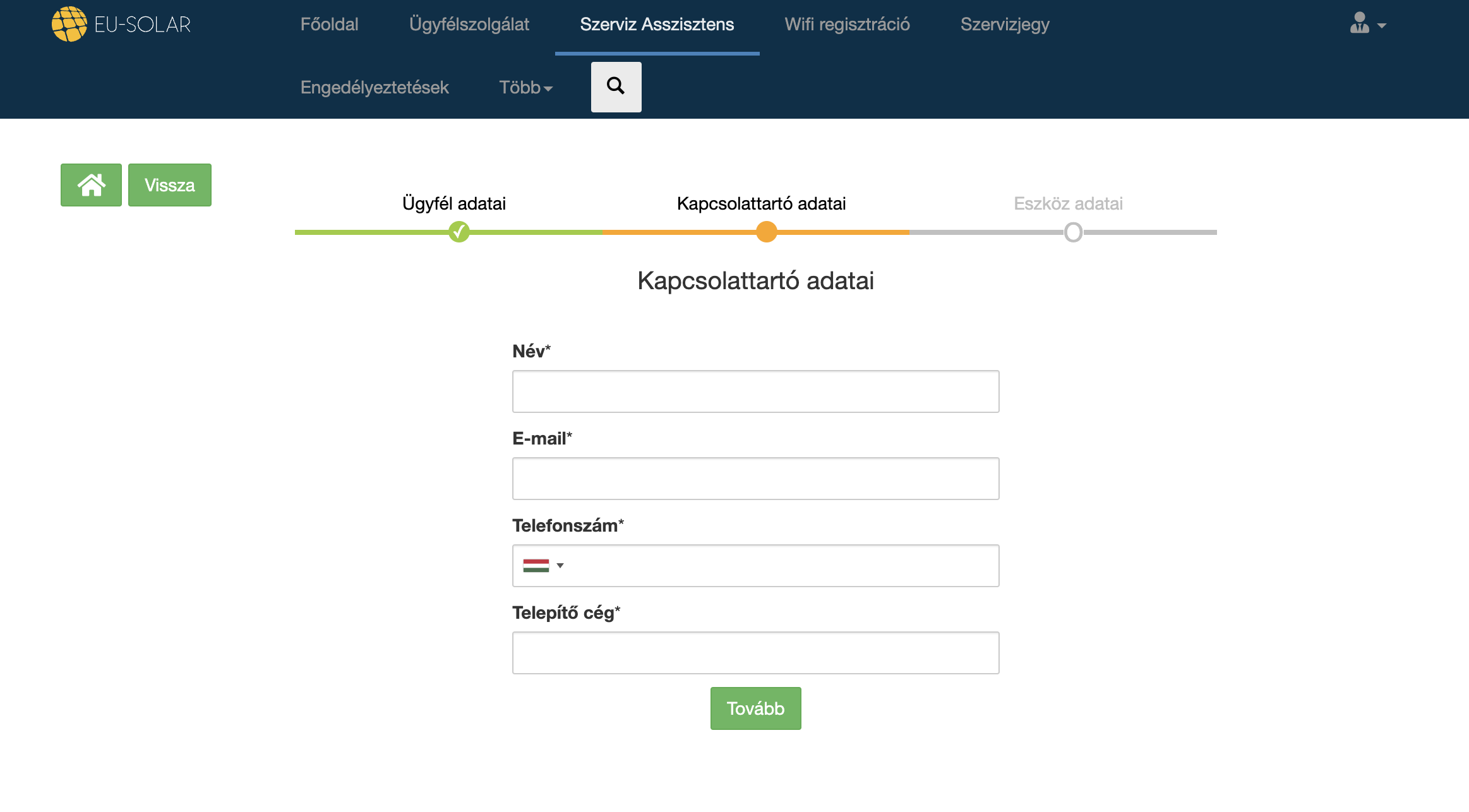The image size is (1469, 812).
Task: Click the orange Kapcsolattartó adatai step circle
Action: pos(766,232)
